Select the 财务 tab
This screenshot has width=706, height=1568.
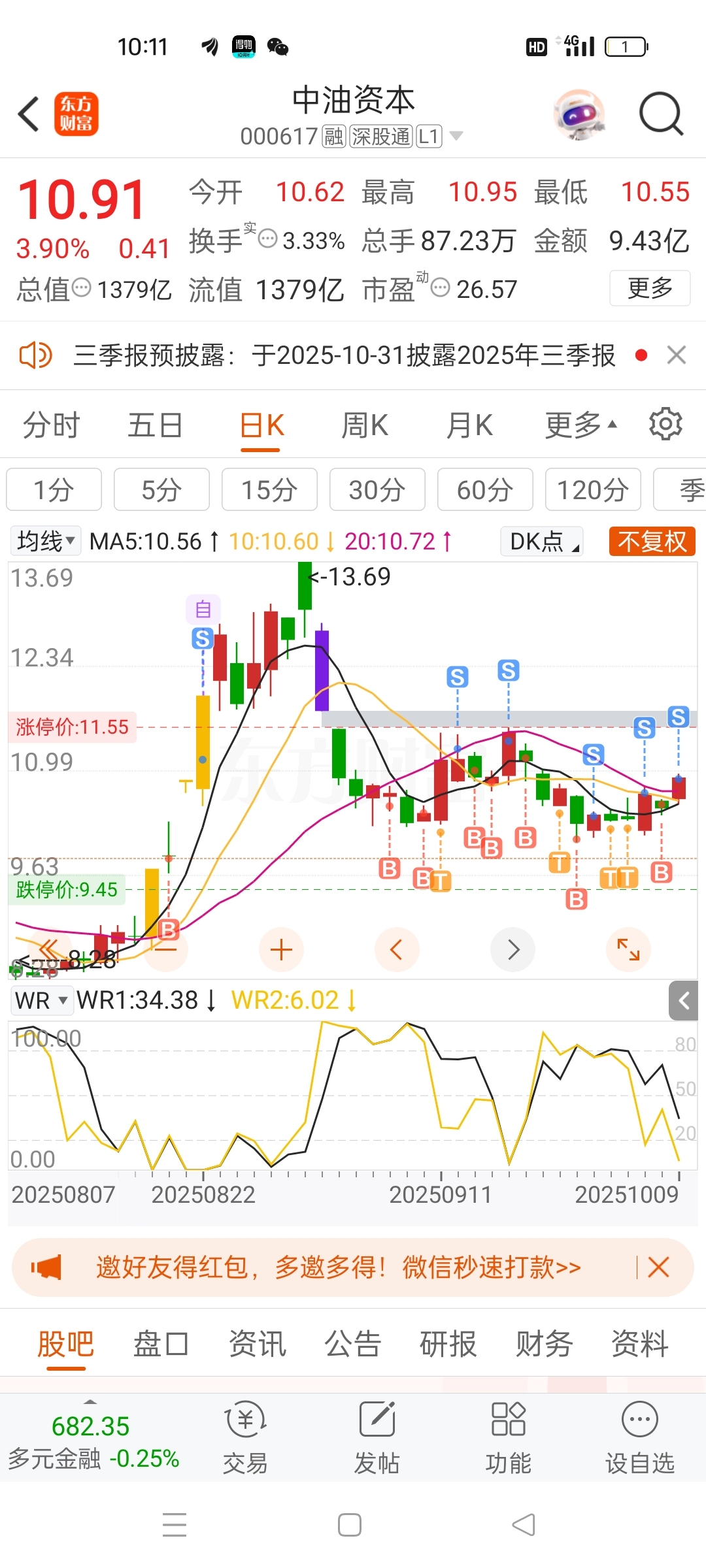[544, 1345]
